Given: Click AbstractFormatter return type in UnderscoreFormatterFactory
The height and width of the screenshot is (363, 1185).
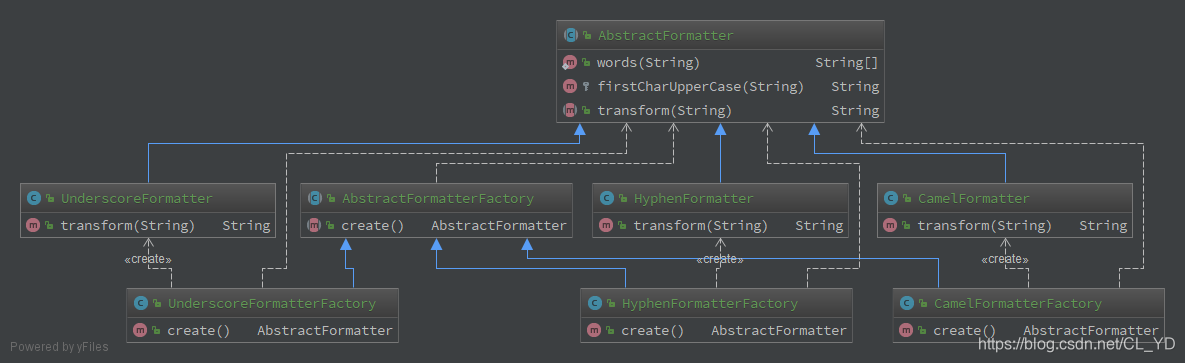Looking at the screenshot, I should pyautogui.click(x=325, y=330).
